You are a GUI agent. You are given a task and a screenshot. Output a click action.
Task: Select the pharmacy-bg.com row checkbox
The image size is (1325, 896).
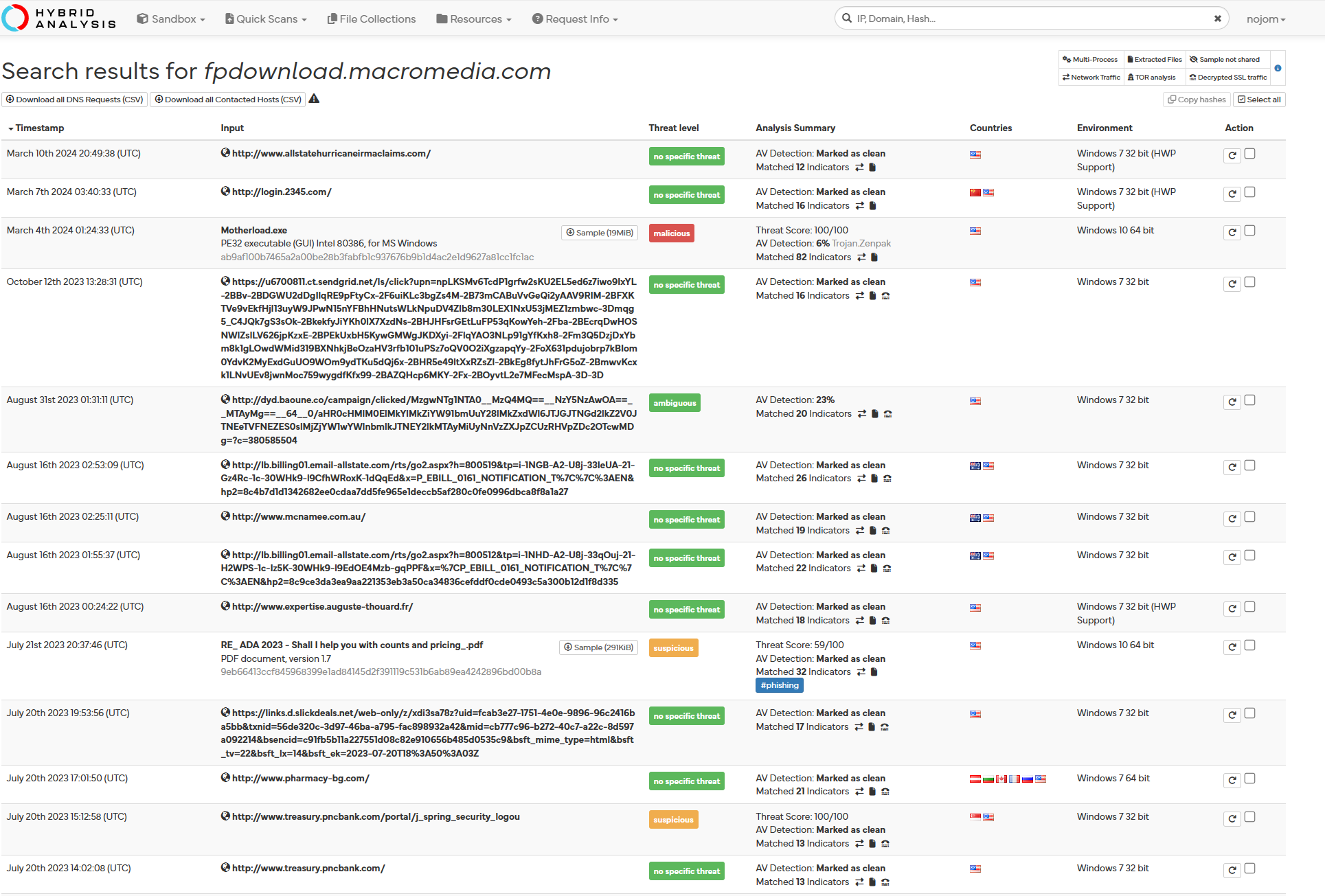pyautogui.click(x=1250, y=779)
